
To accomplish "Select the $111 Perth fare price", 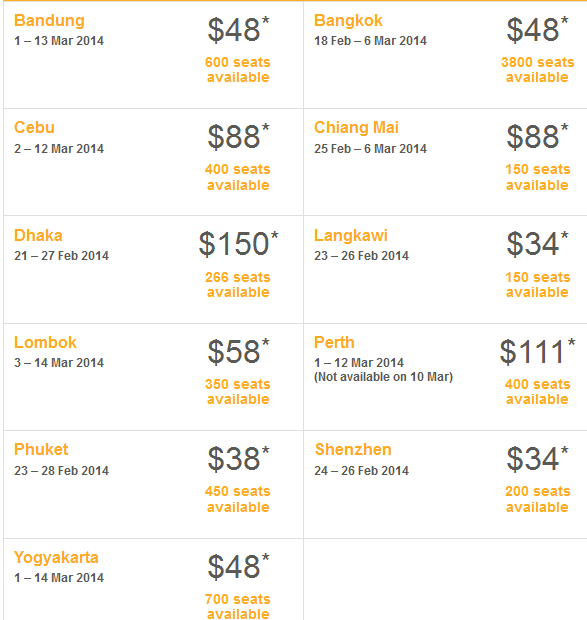I will [x=537, y=351].
